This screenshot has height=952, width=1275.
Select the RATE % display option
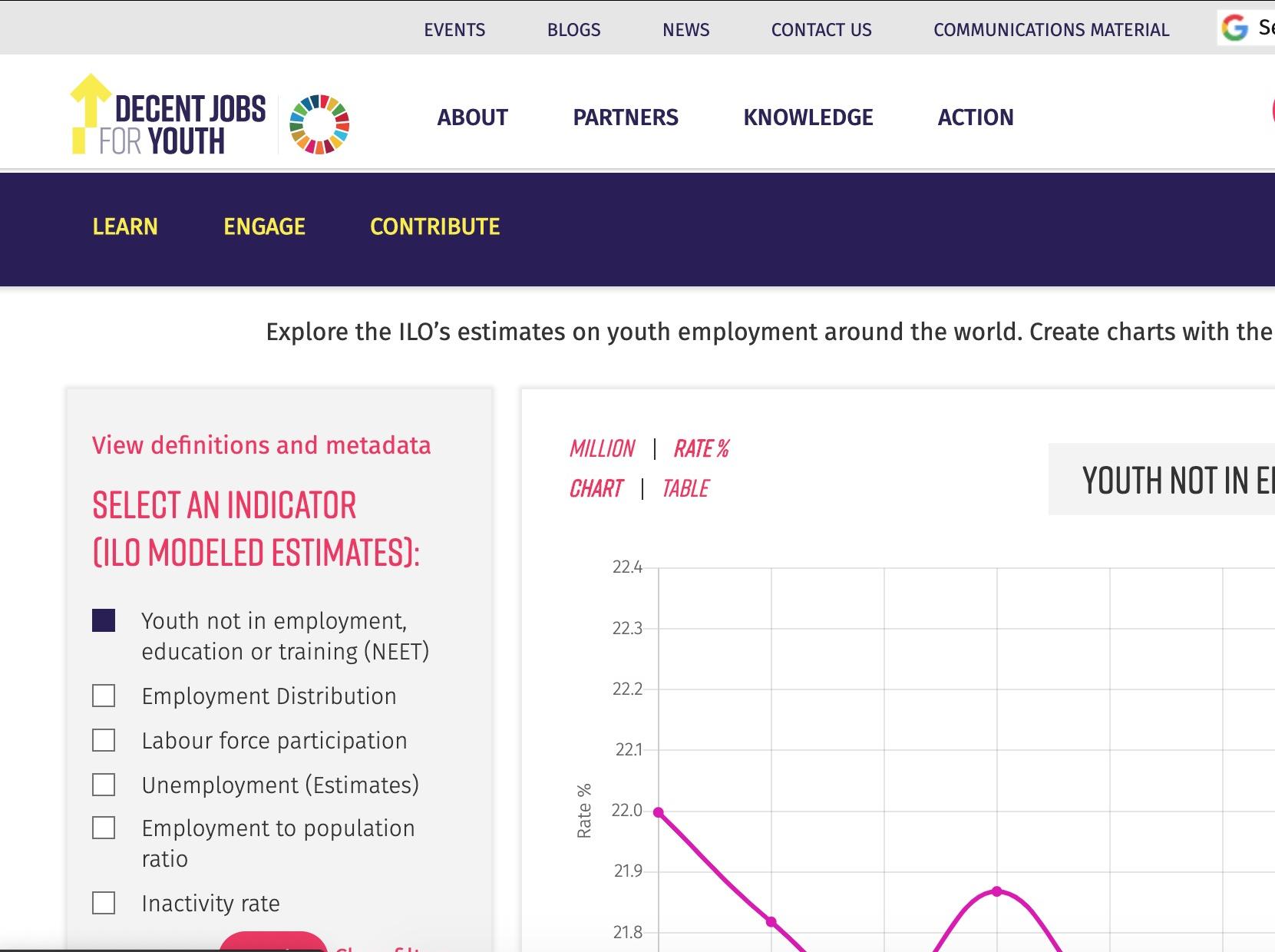[701, 448]
